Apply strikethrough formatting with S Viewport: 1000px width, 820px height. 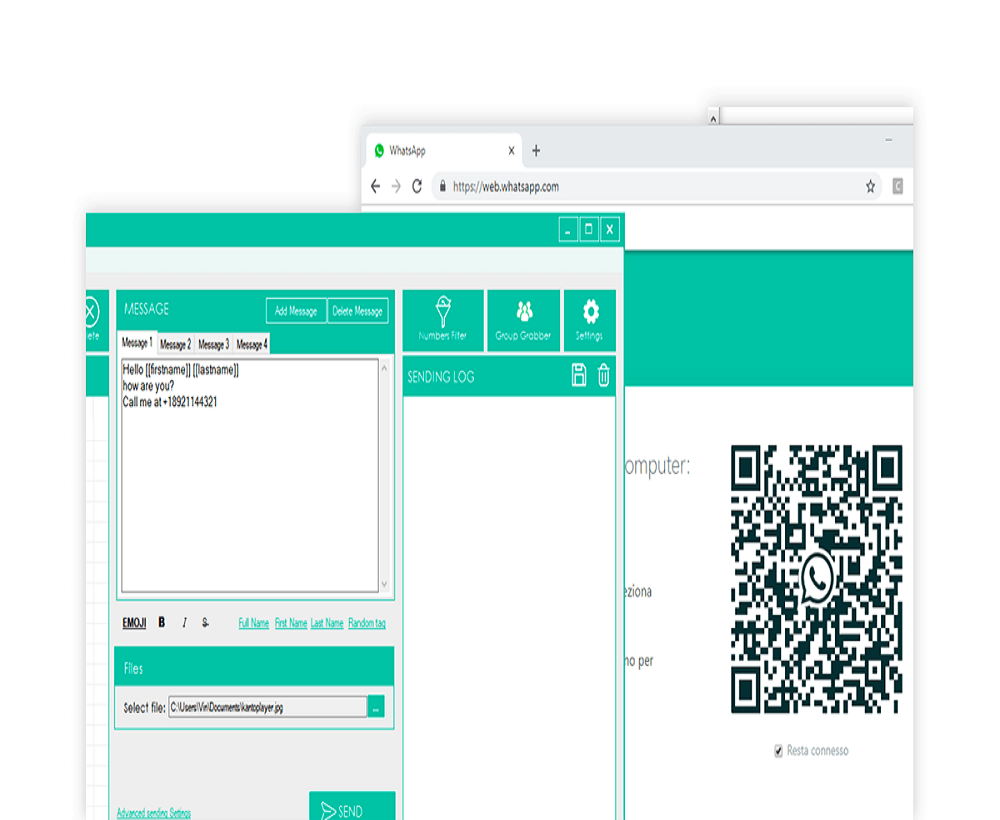pyautogui.click(x=205, y=622)
